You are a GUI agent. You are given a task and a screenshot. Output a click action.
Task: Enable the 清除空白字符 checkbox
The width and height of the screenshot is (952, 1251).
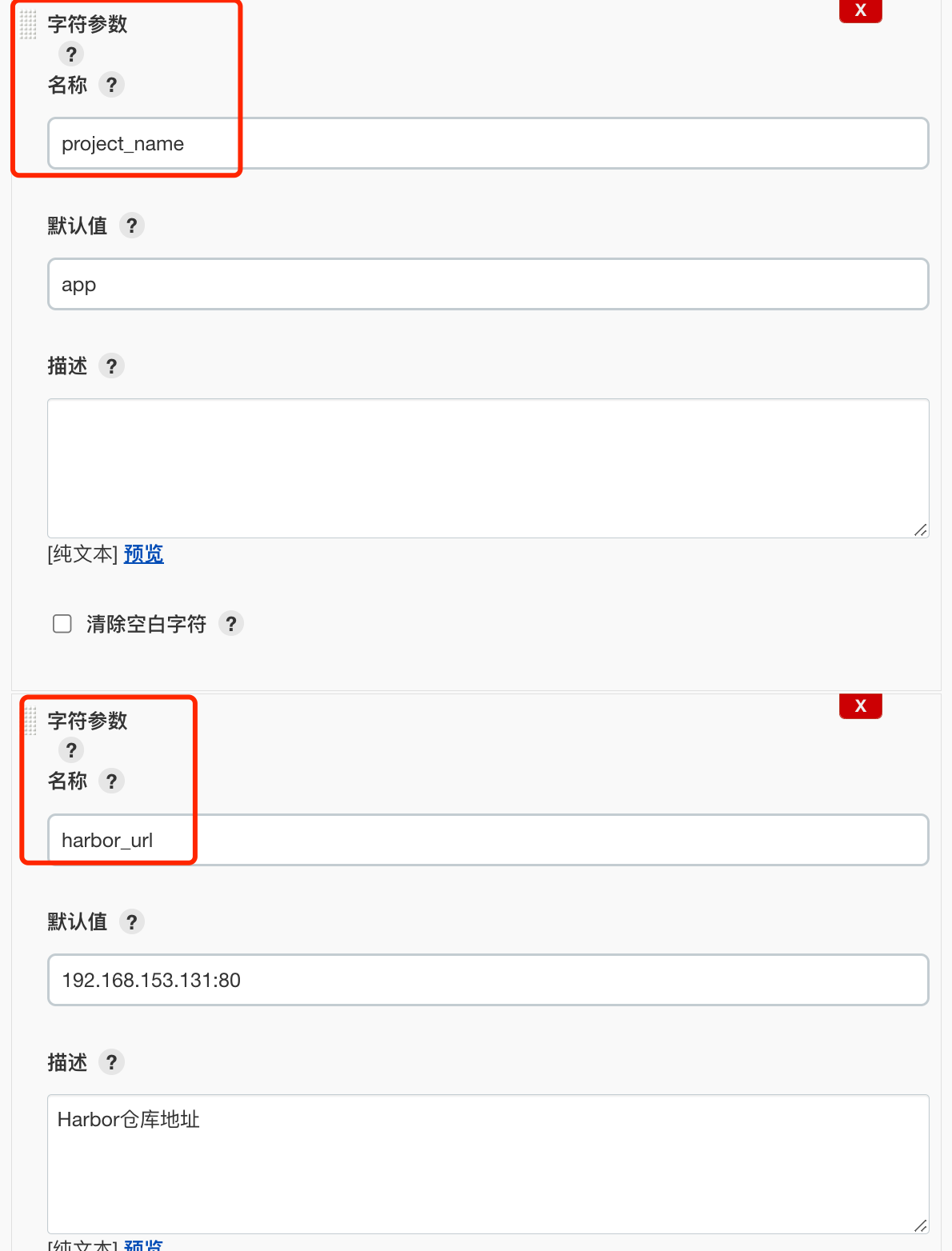click(62, 623)
